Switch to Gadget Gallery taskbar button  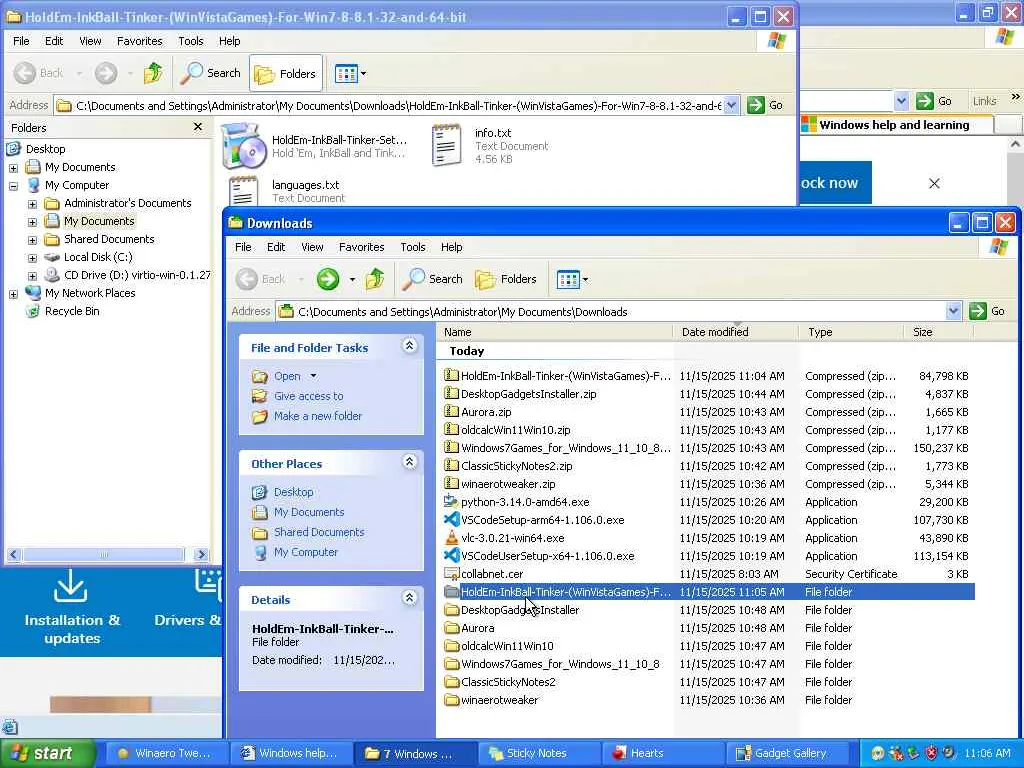tap(790, 754)
